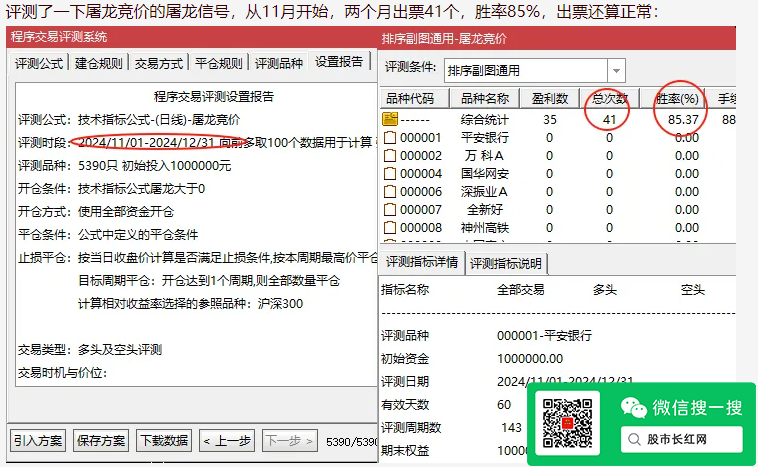Click the icon beside code 000001
The height and width of the screenshot is (467, 758).
[390, 138]
